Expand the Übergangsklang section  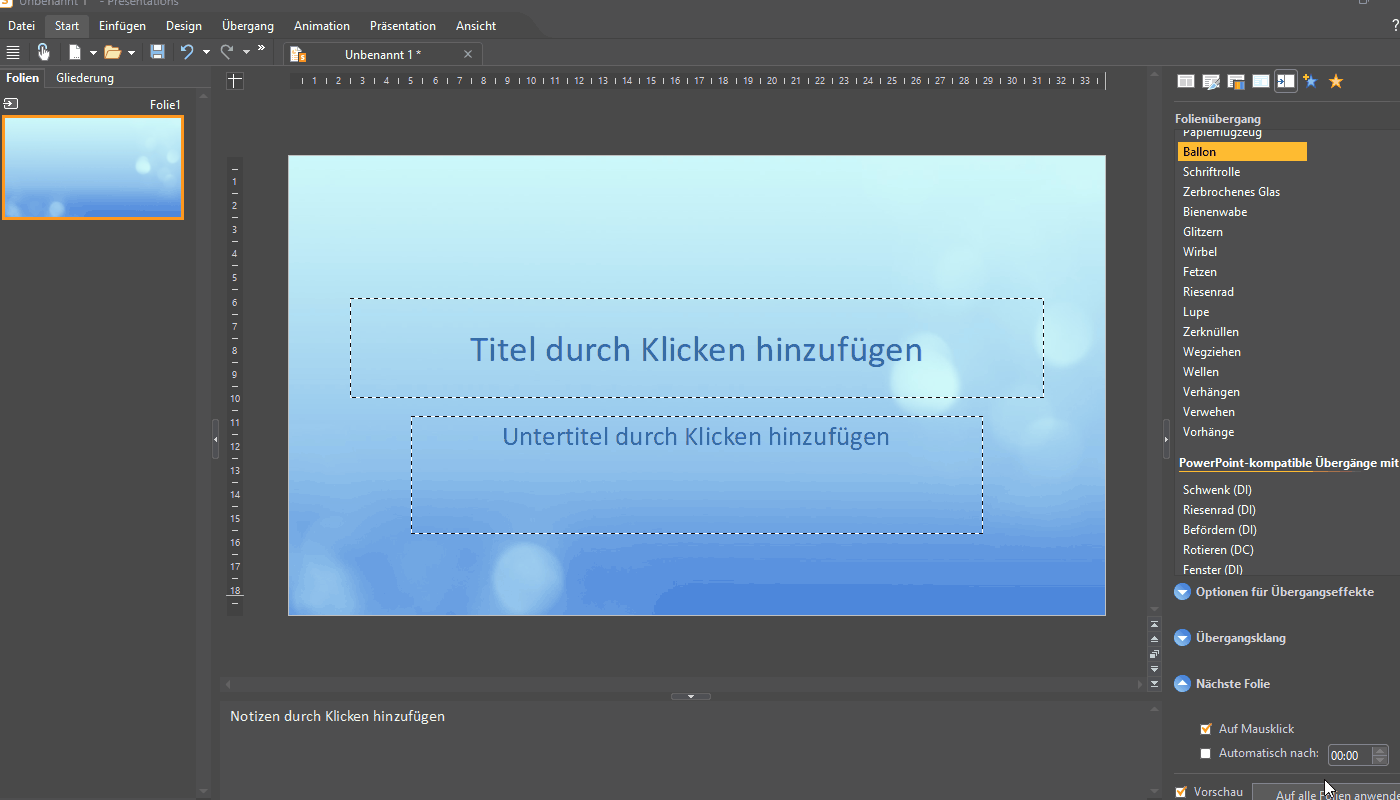[x=1182, y=638]
